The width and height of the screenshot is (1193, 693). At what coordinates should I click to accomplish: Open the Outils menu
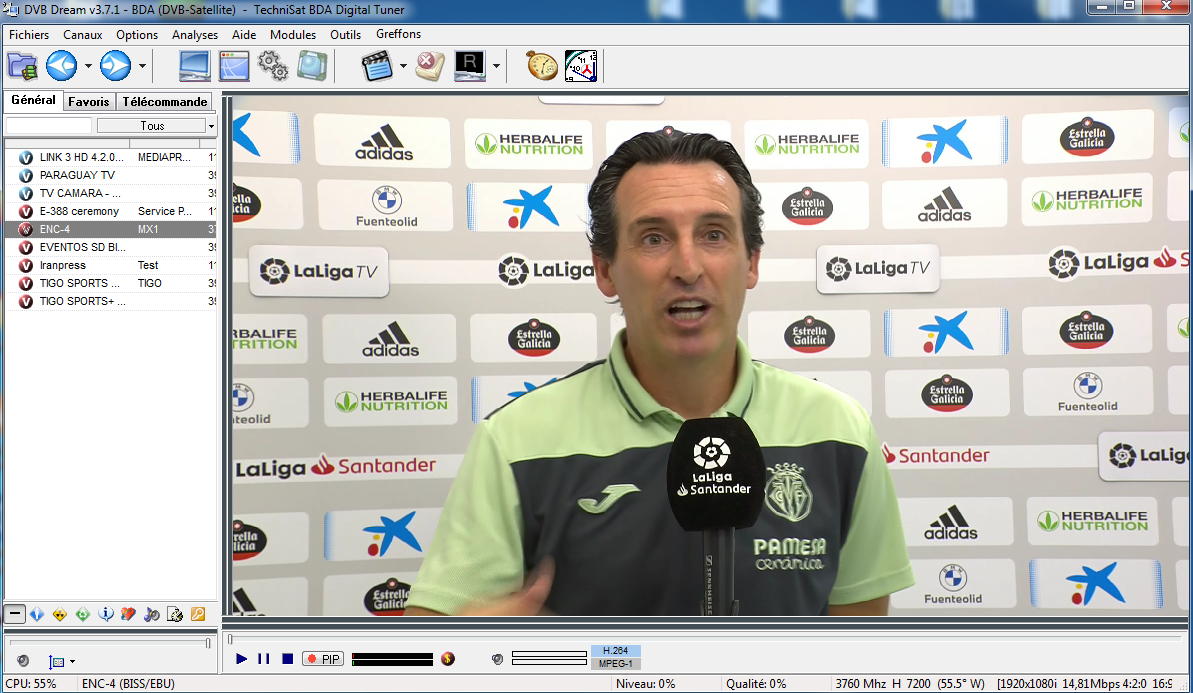pyautogui.click(x=345, y=34)
